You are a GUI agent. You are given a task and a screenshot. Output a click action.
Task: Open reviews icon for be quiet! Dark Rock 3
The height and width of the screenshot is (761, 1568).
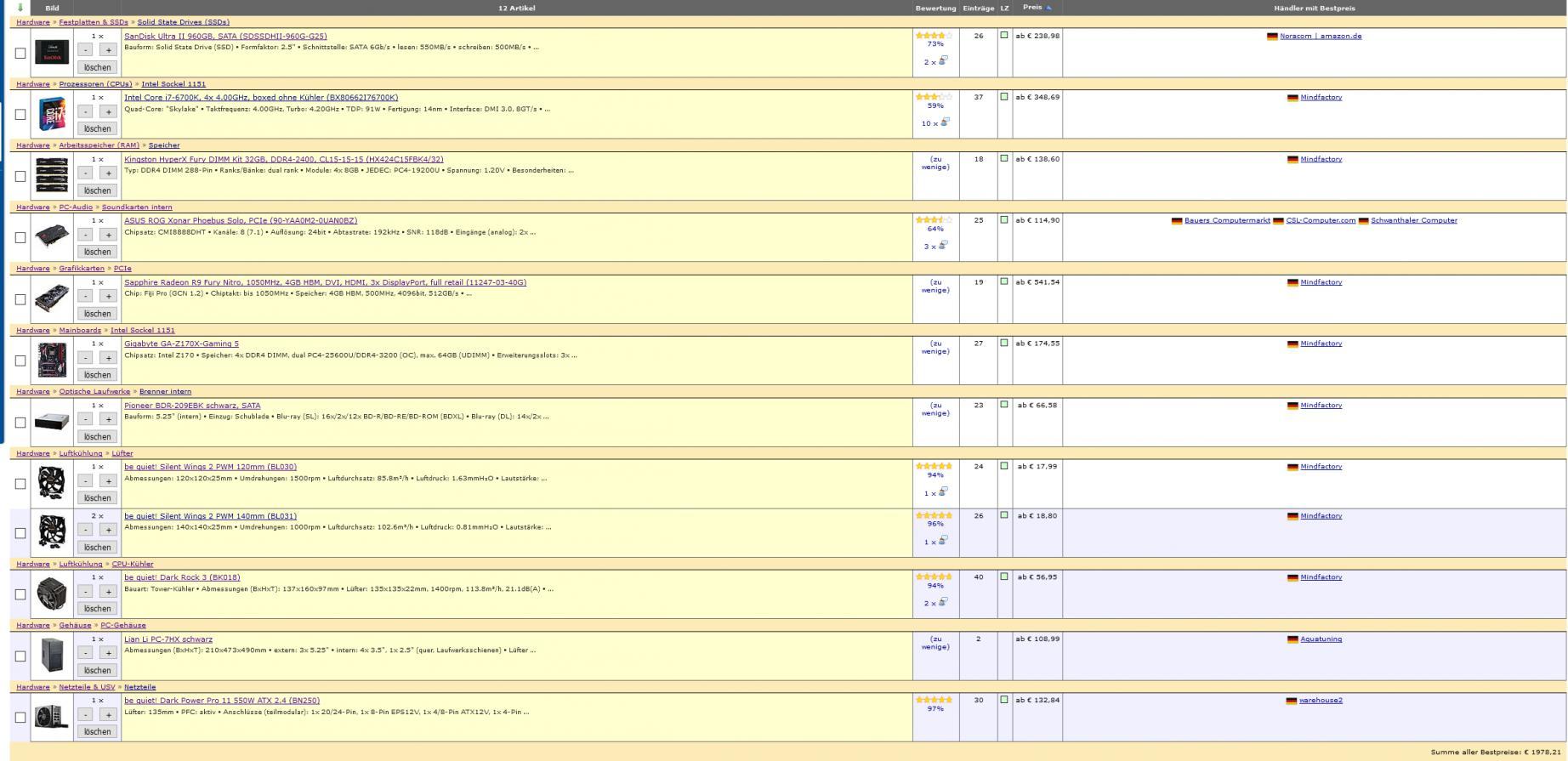click(943, 602)
